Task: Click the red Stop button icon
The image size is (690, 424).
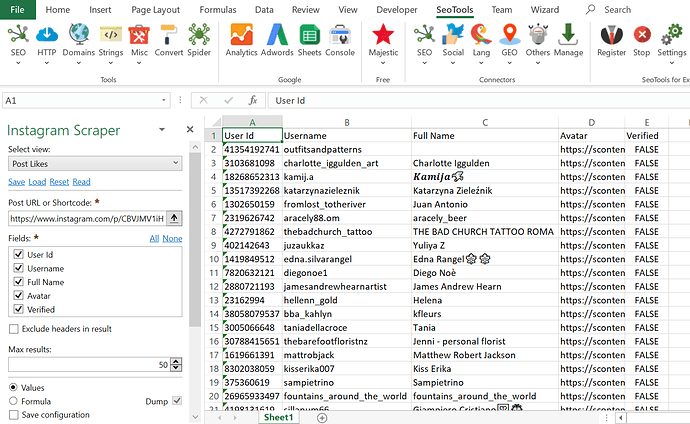Action: pyautogui.click(x=642, y=34)
